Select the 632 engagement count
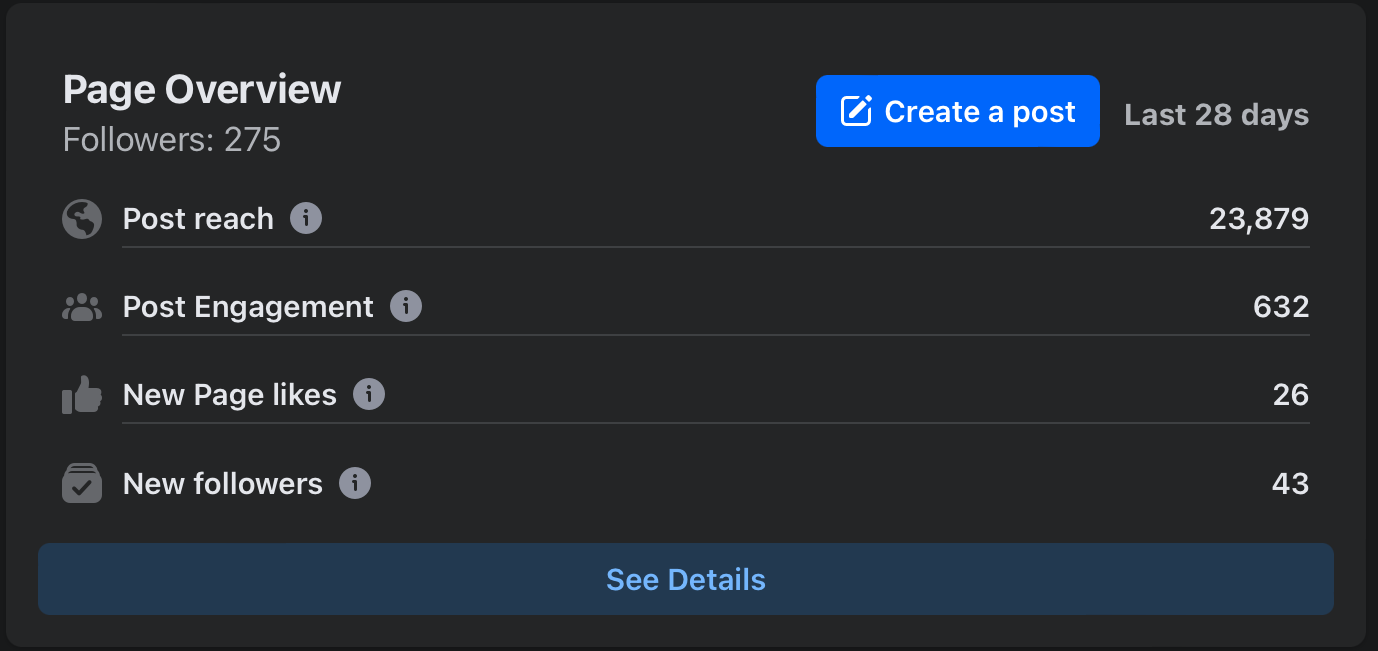Viewport: 1378px width, 651px height. pyautogui.click(x=1281, y=307)
